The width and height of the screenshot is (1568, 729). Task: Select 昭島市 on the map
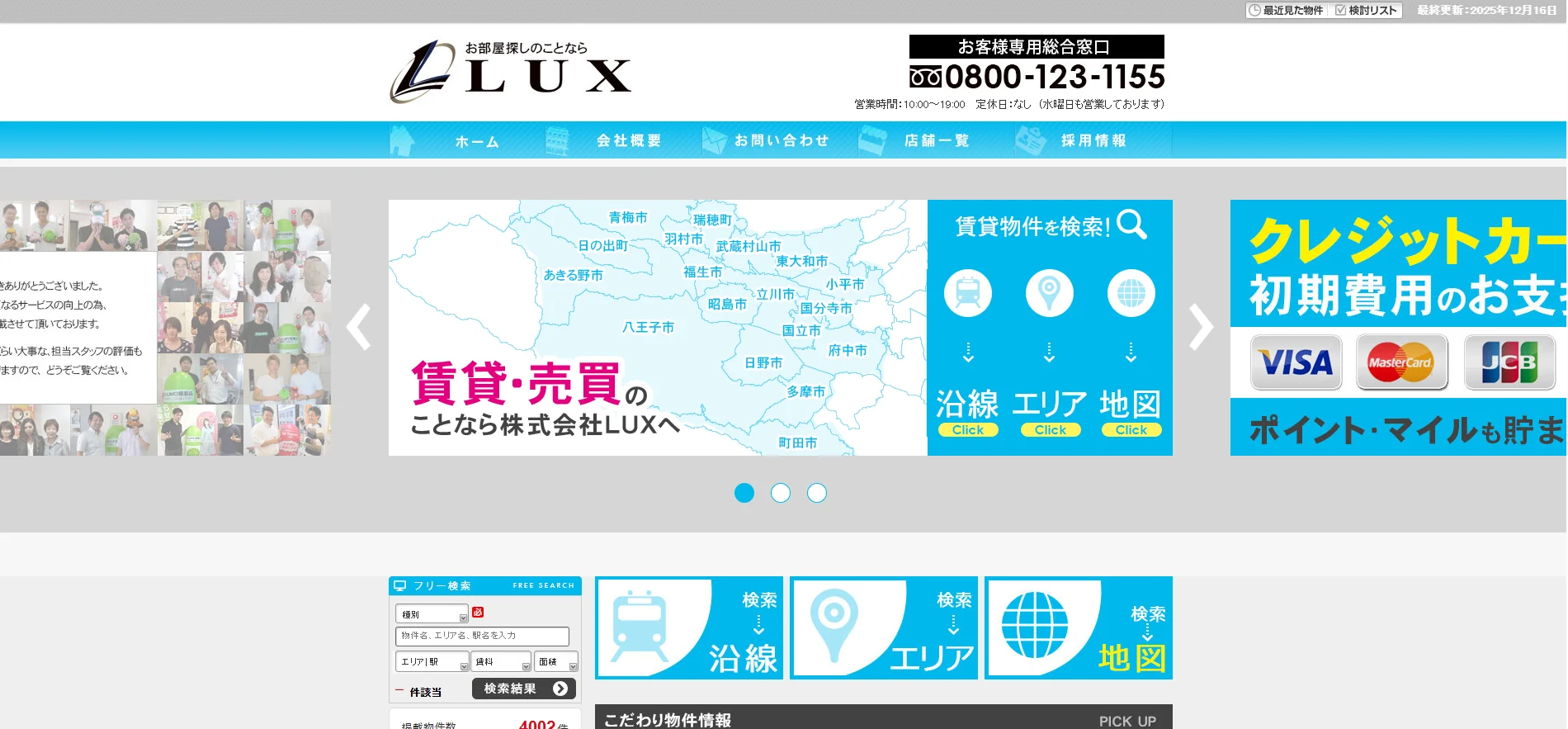point(727,305)
